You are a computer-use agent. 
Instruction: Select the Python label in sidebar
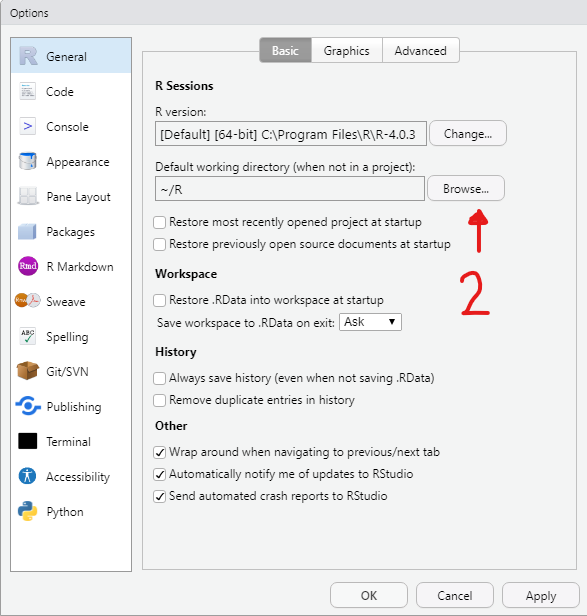tap(65, 512)
